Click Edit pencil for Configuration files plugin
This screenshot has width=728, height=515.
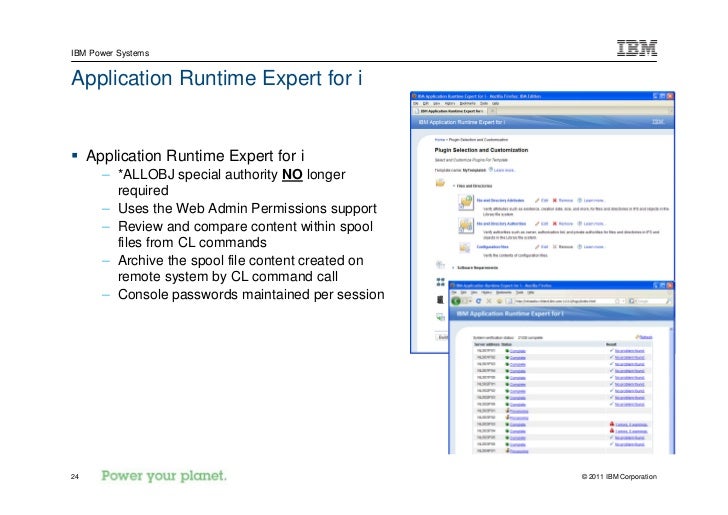pyautogui.click(x=537, y=247)
